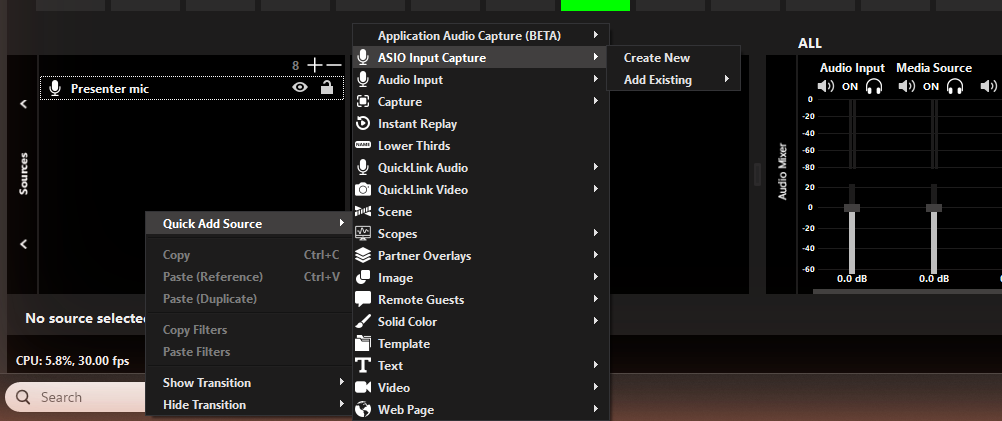Expand the Show Transition submenu
This screenshot has height=421, width=1002.
342,383
